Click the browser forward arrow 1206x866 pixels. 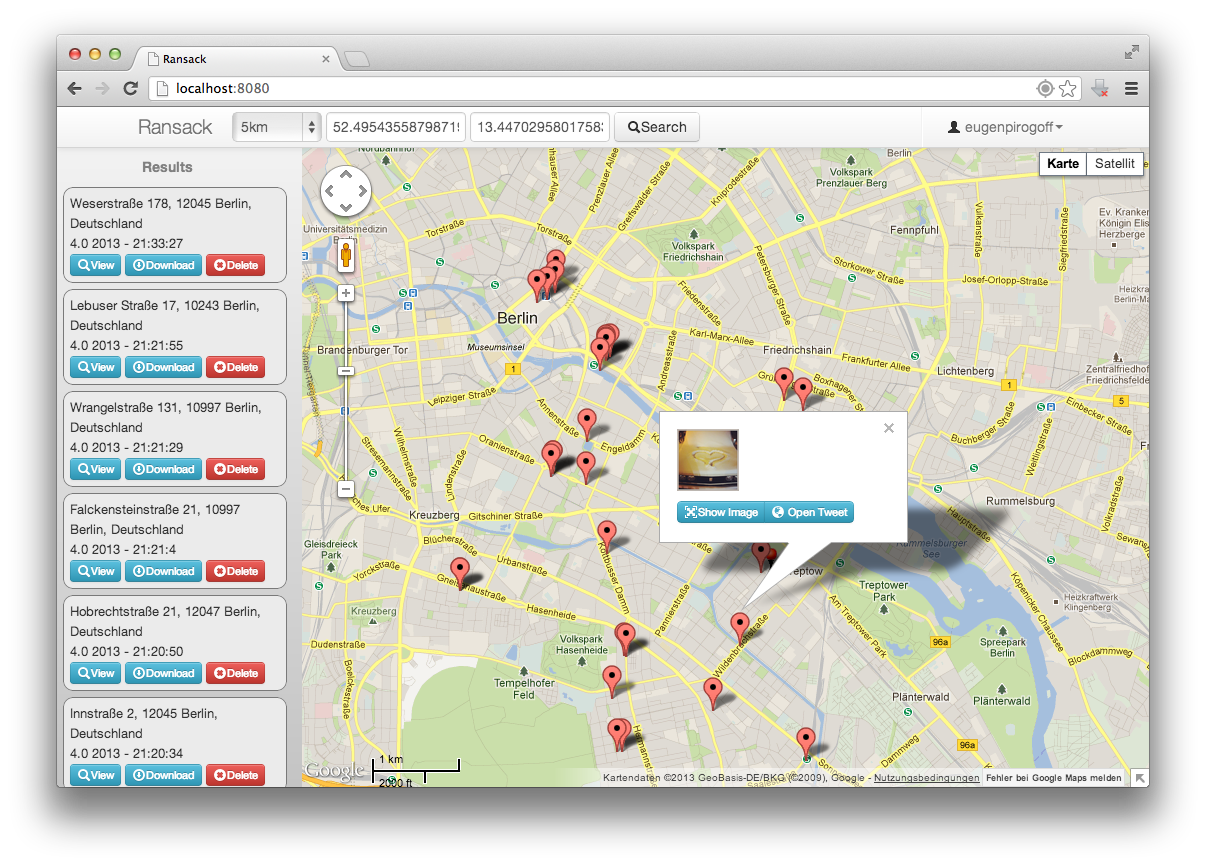[102, 88]
